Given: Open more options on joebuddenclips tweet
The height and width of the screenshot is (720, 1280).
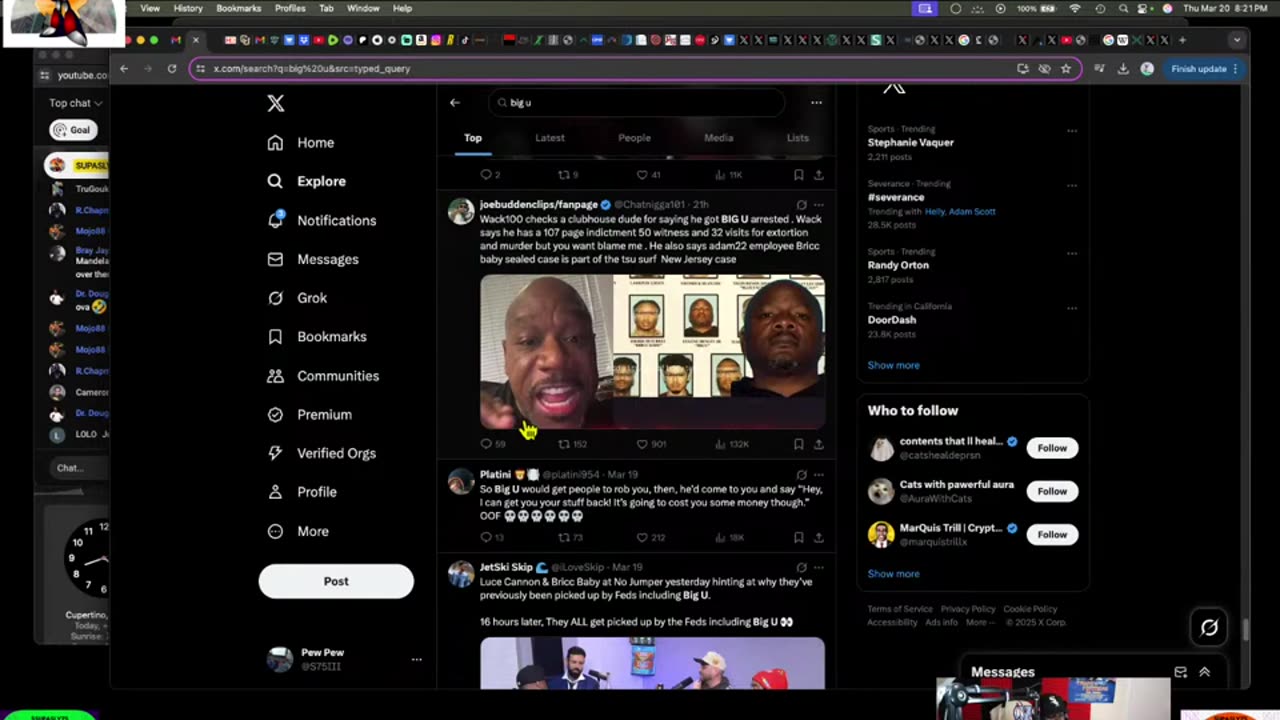Looking at the screenshot, I should click(819, 205).
